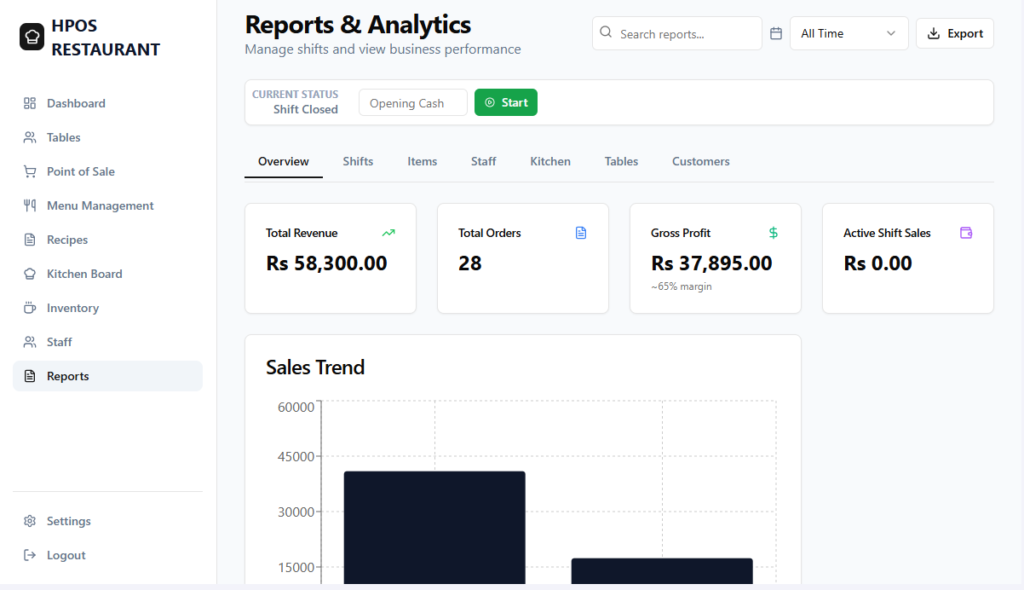Click the HPOS Restaurant logo icon

point(30,36)
